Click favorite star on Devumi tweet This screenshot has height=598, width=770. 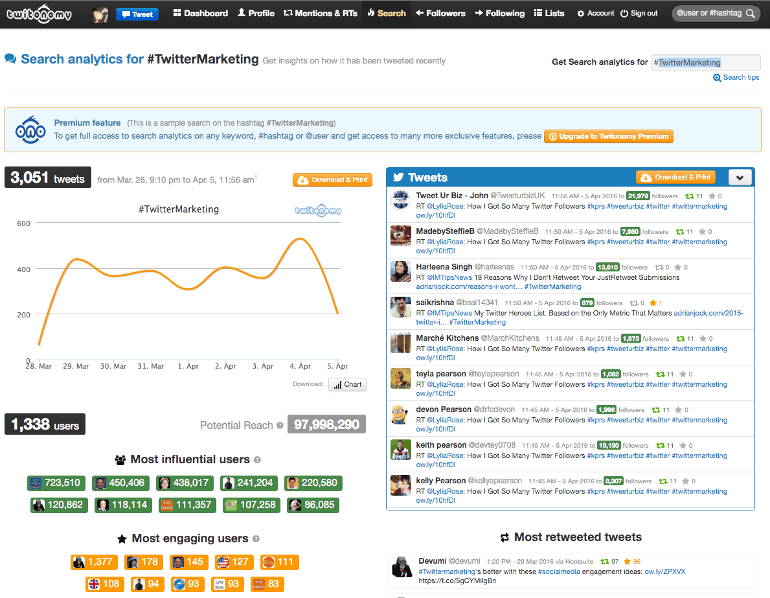627,561
